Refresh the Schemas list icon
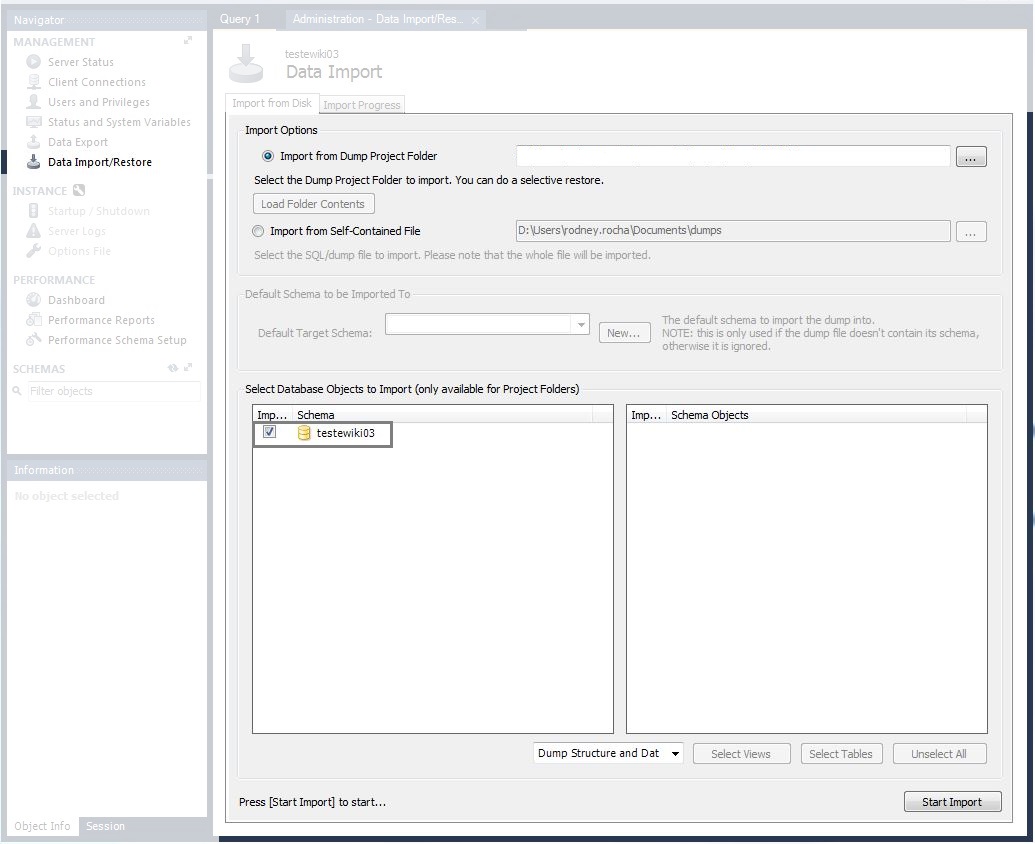The image size is (1035, 844). coord(173,368)
